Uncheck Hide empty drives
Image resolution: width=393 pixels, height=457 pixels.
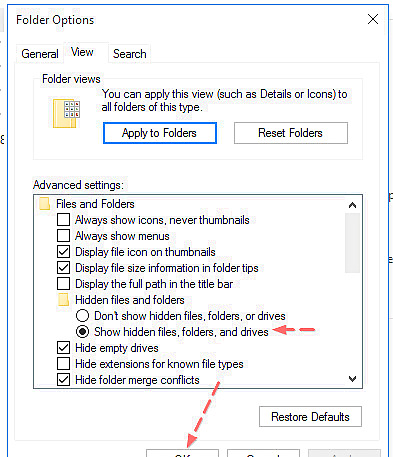pyautogui.click(x=63, y=348)
